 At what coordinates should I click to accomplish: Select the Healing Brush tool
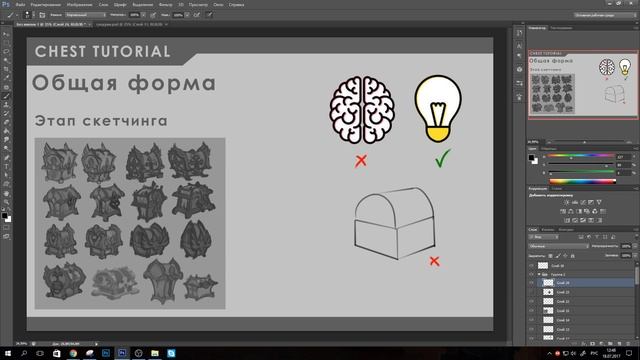6,87
